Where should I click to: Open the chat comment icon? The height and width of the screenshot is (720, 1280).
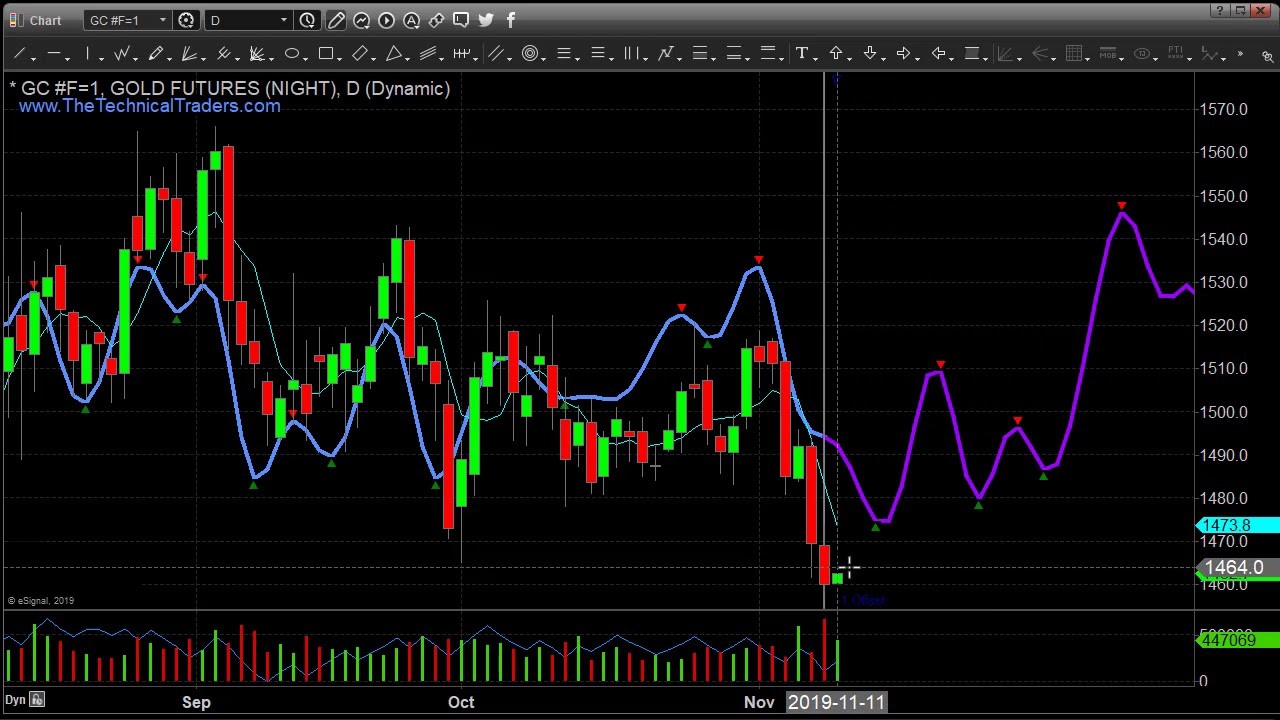(461, 20)
